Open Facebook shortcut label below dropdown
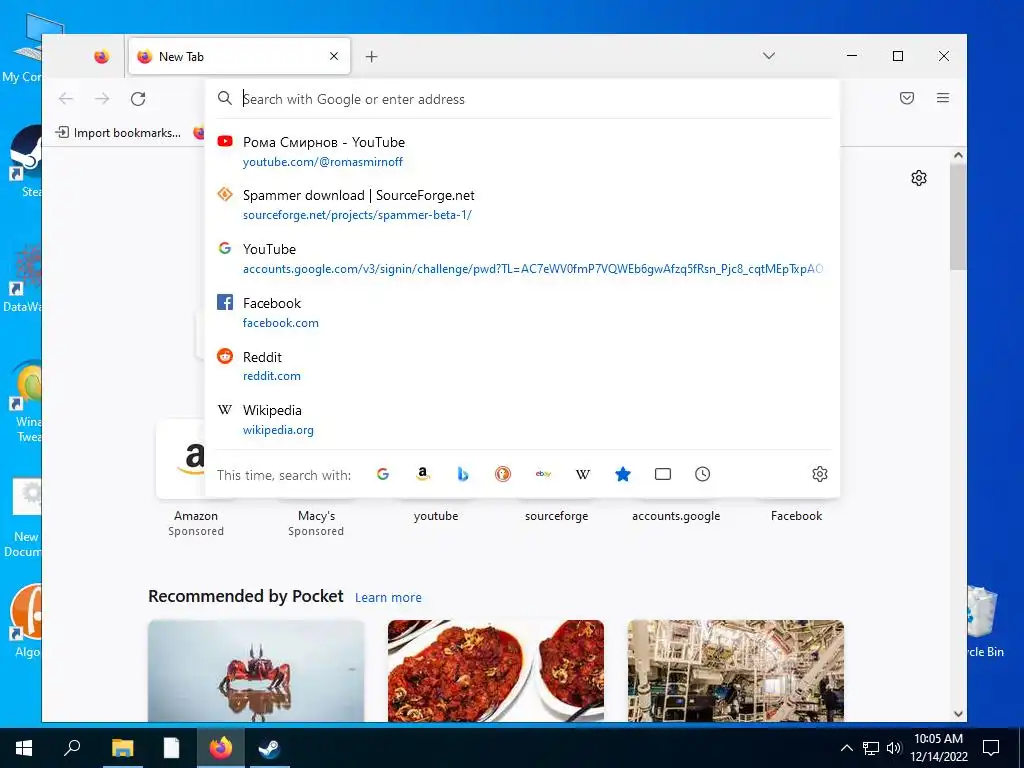This screenshot has width=1024, height=768. coord(796,516)
